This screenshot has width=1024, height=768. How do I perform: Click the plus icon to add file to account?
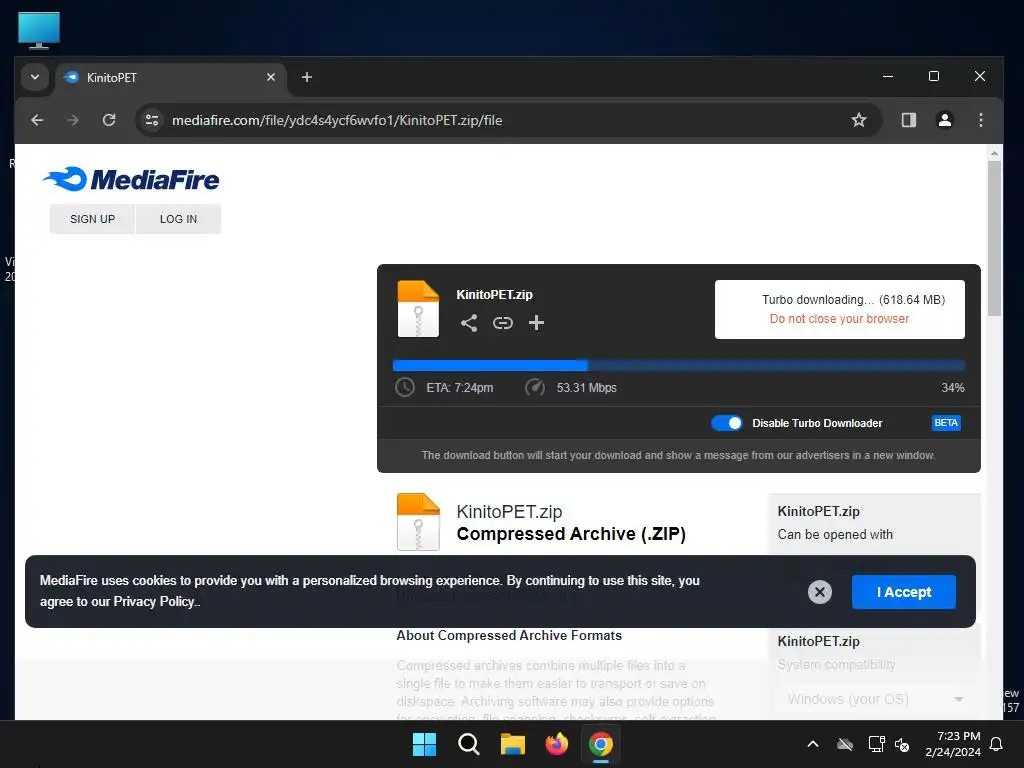click(536, 323)
